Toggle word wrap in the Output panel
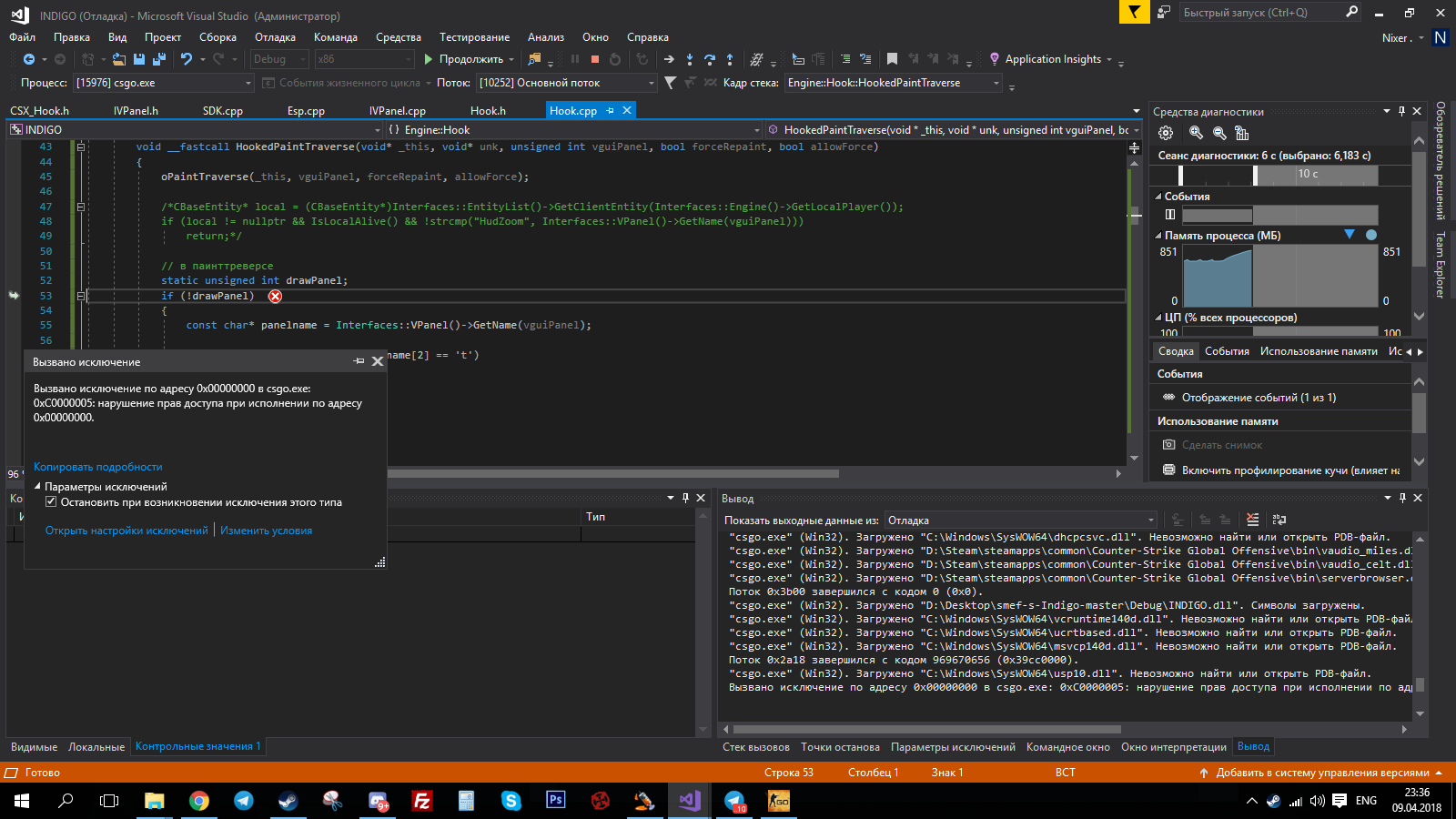 [x=1279, y=520]
